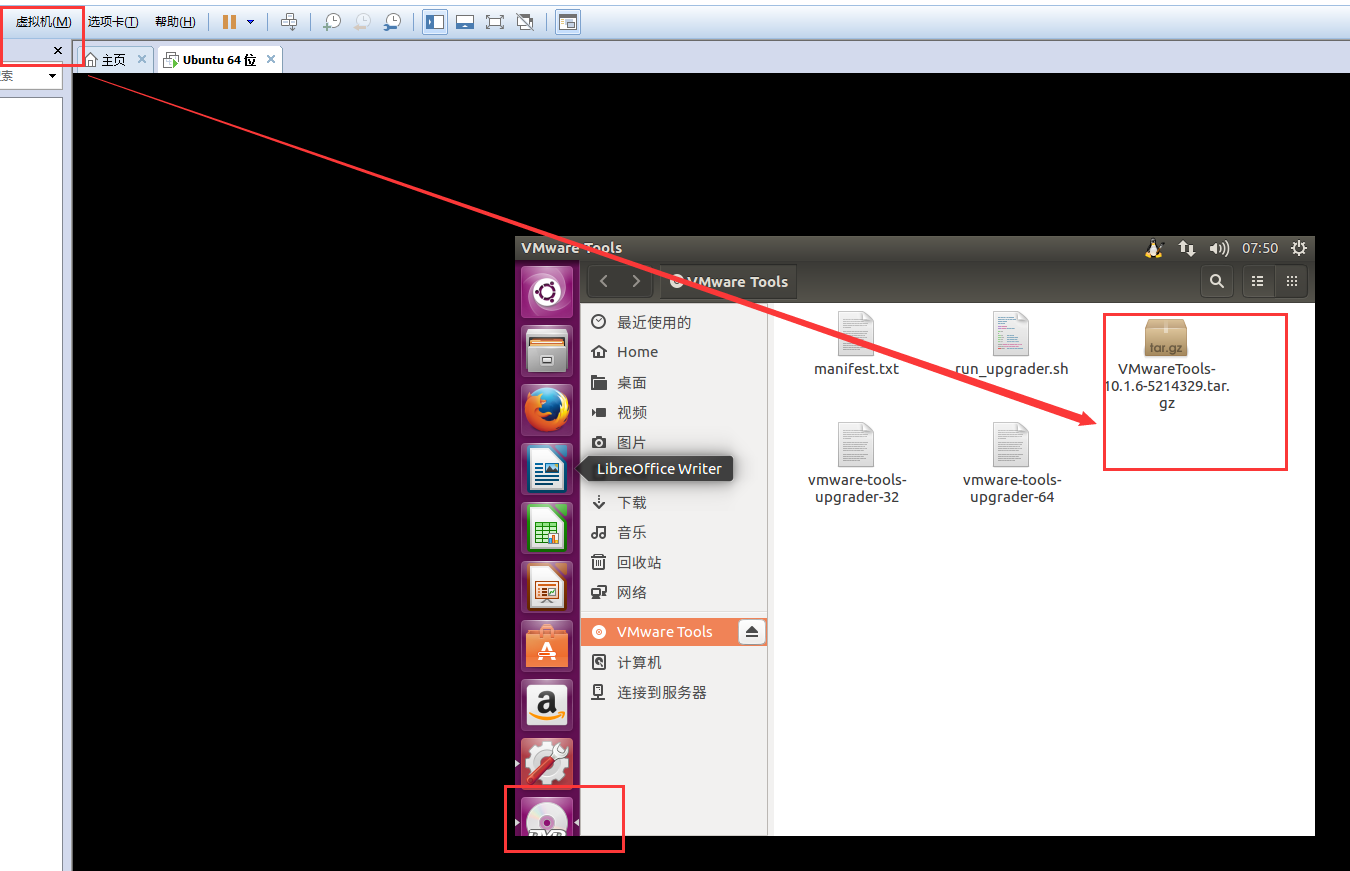This screenshot has width=1350, height=871.
Task: Eject the VMware Tools disc
Action: click(752, 632)
